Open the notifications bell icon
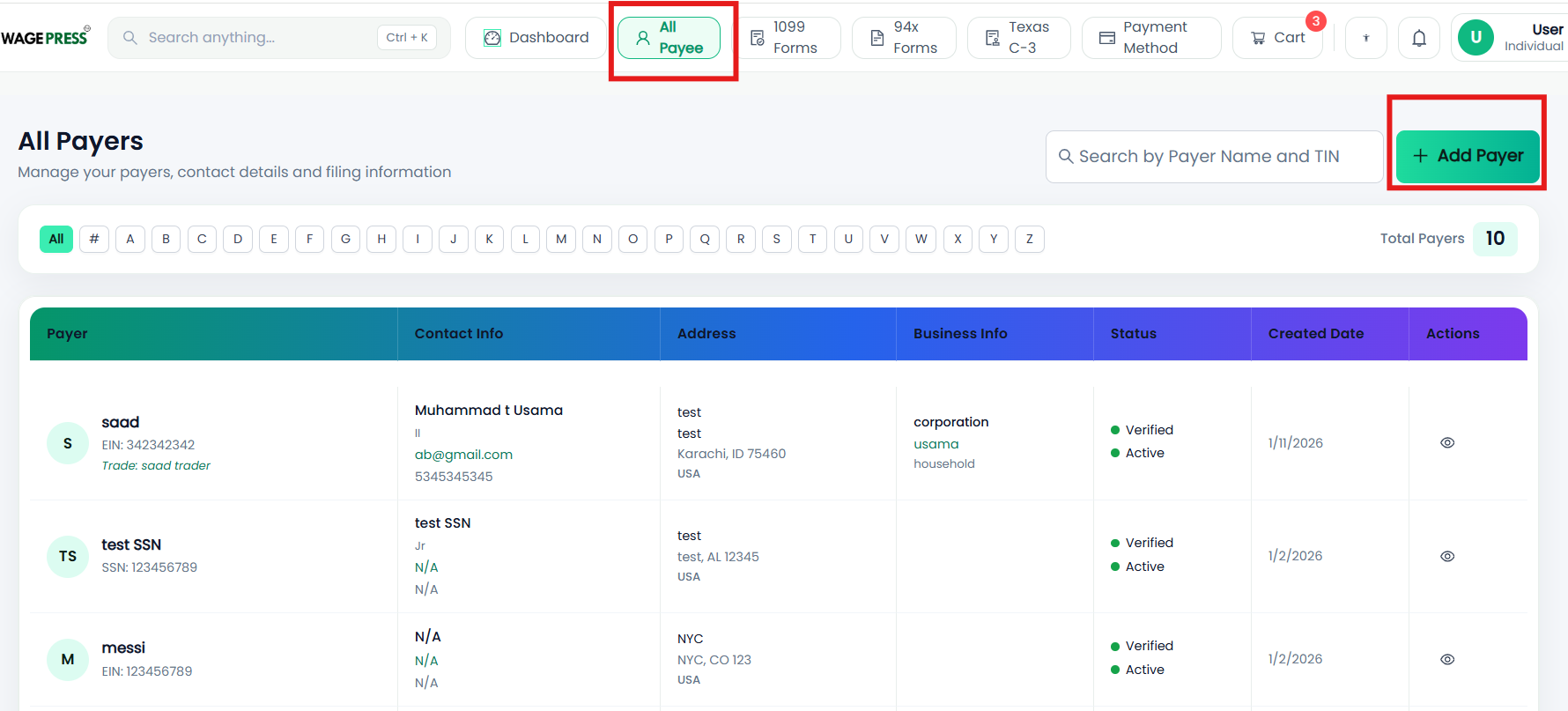Image resolution: width=1568 pixels, height=711 pixels. coord(1419,38)
